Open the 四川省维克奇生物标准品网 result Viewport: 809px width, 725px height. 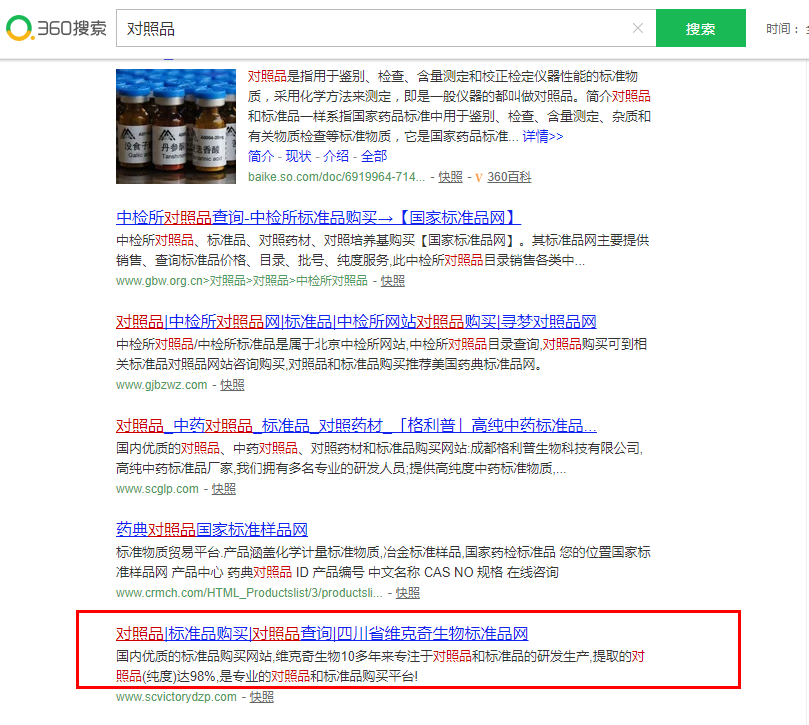[x=322, y=634]
